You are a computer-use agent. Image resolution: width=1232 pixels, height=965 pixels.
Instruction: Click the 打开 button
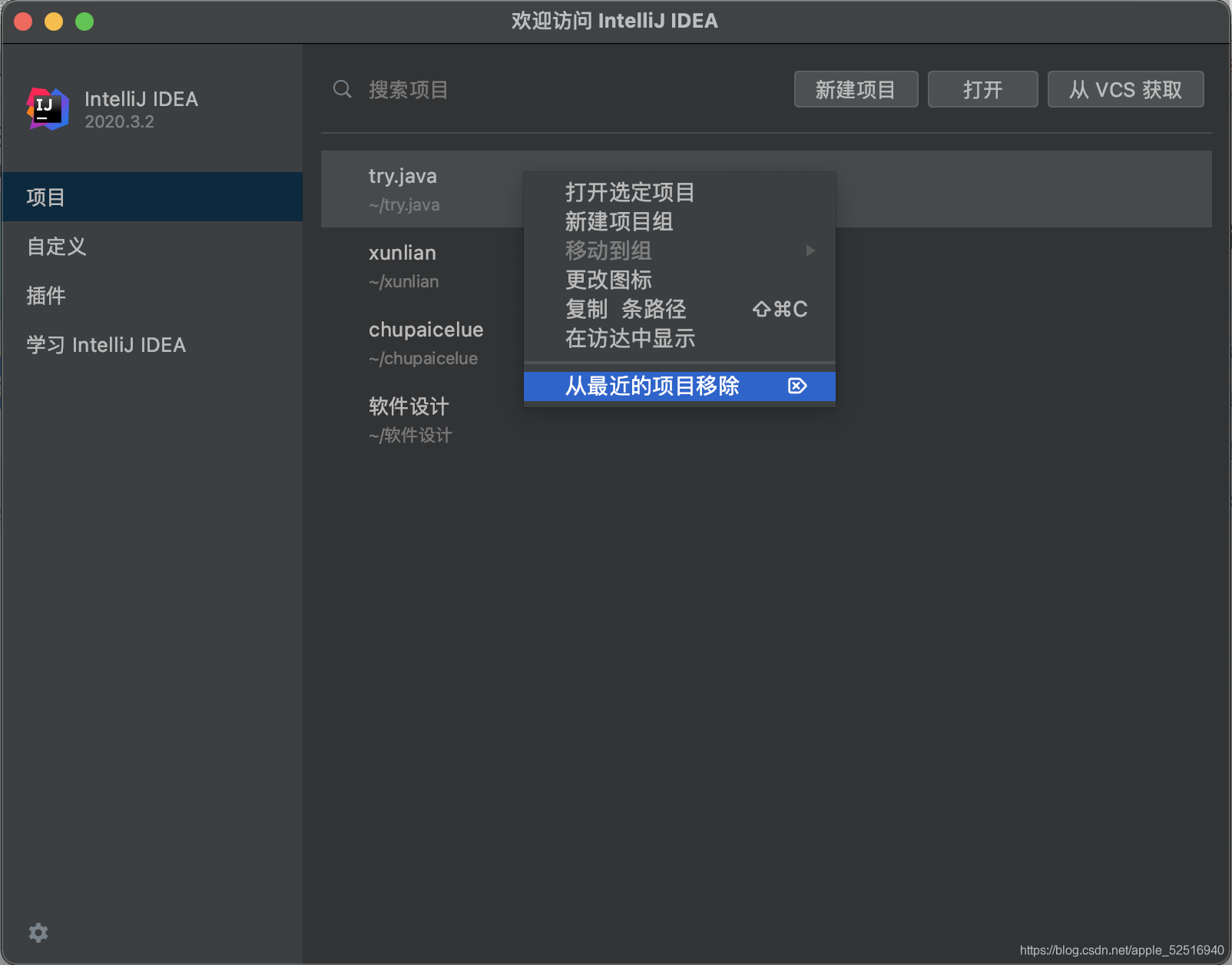point(982,89)
